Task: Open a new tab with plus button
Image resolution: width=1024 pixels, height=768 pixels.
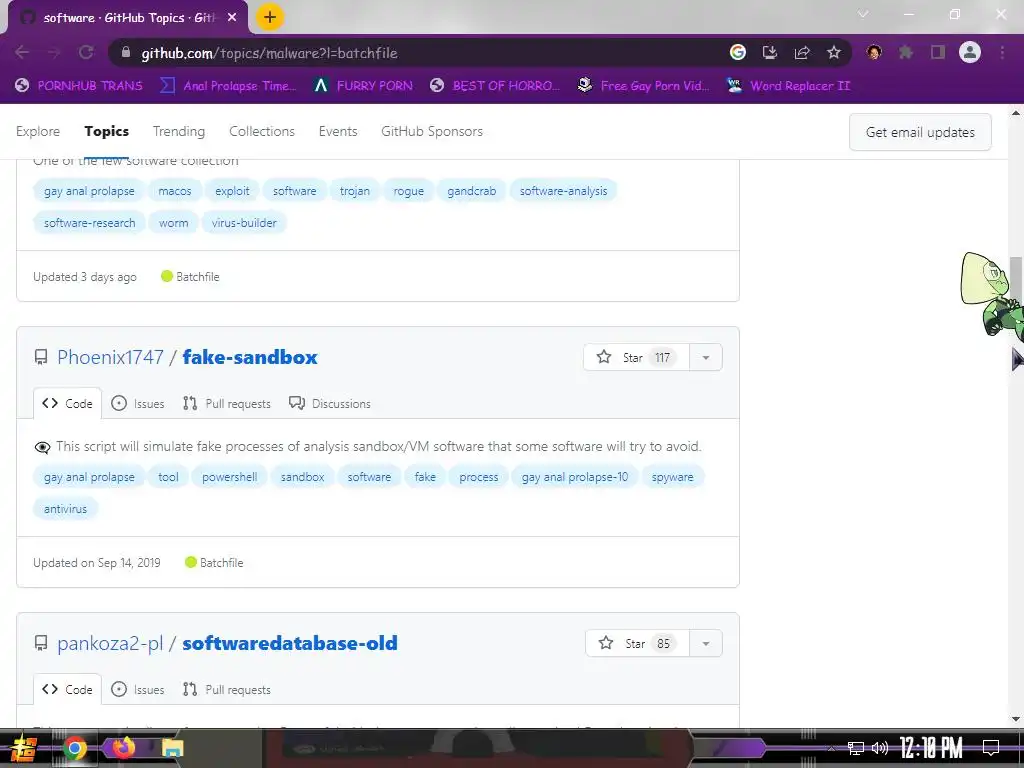Action: click(270, 17)
